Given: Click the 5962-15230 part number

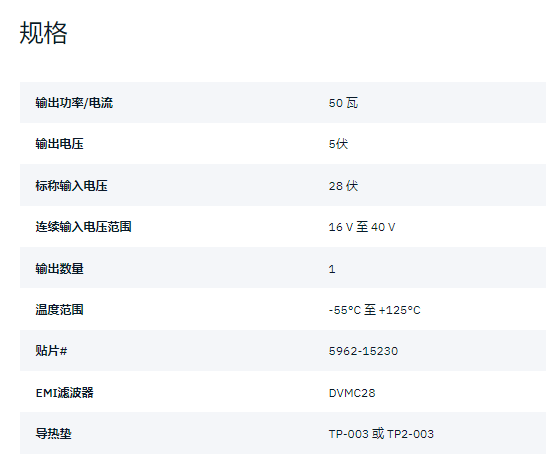Looking at the screenshot, I should tap(363, 351).
